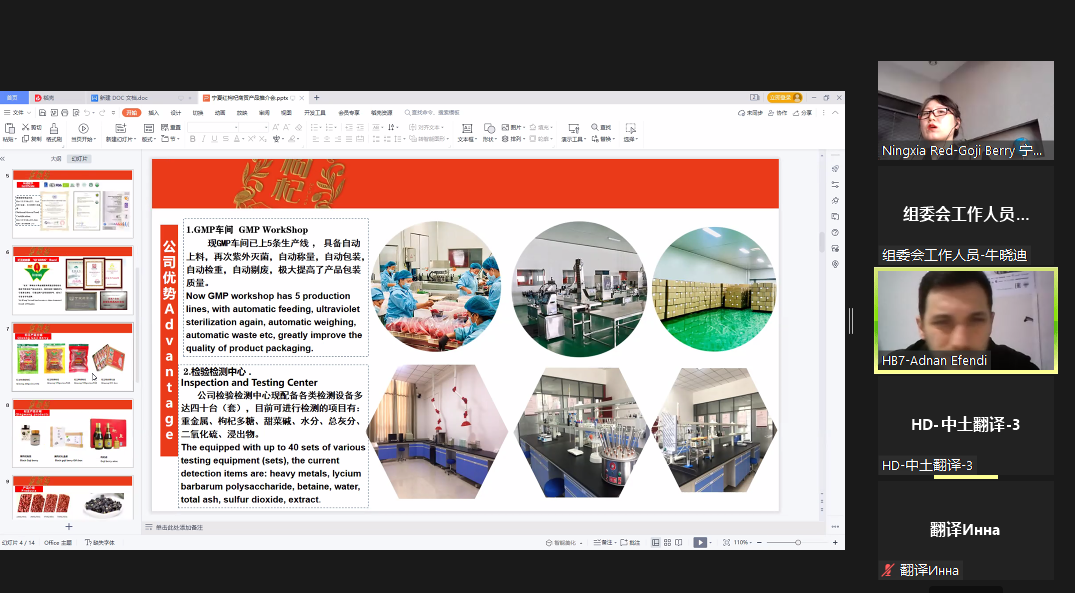Click the 分享 Share button
Screen dimensions: 1076x593
point(802,113)
